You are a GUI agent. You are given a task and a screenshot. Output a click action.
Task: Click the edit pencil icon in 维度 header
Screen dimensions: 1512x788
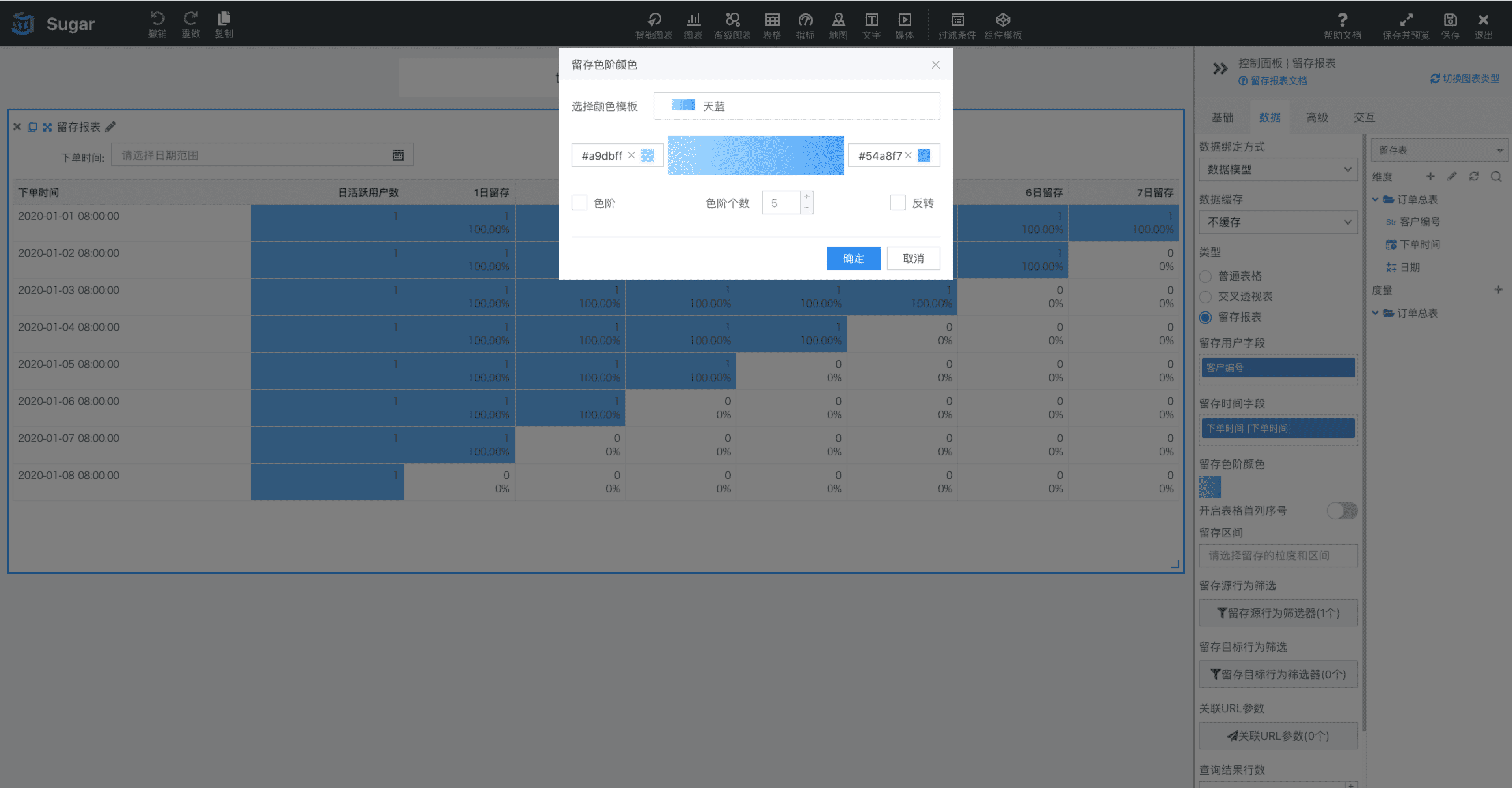point(1452,176)
